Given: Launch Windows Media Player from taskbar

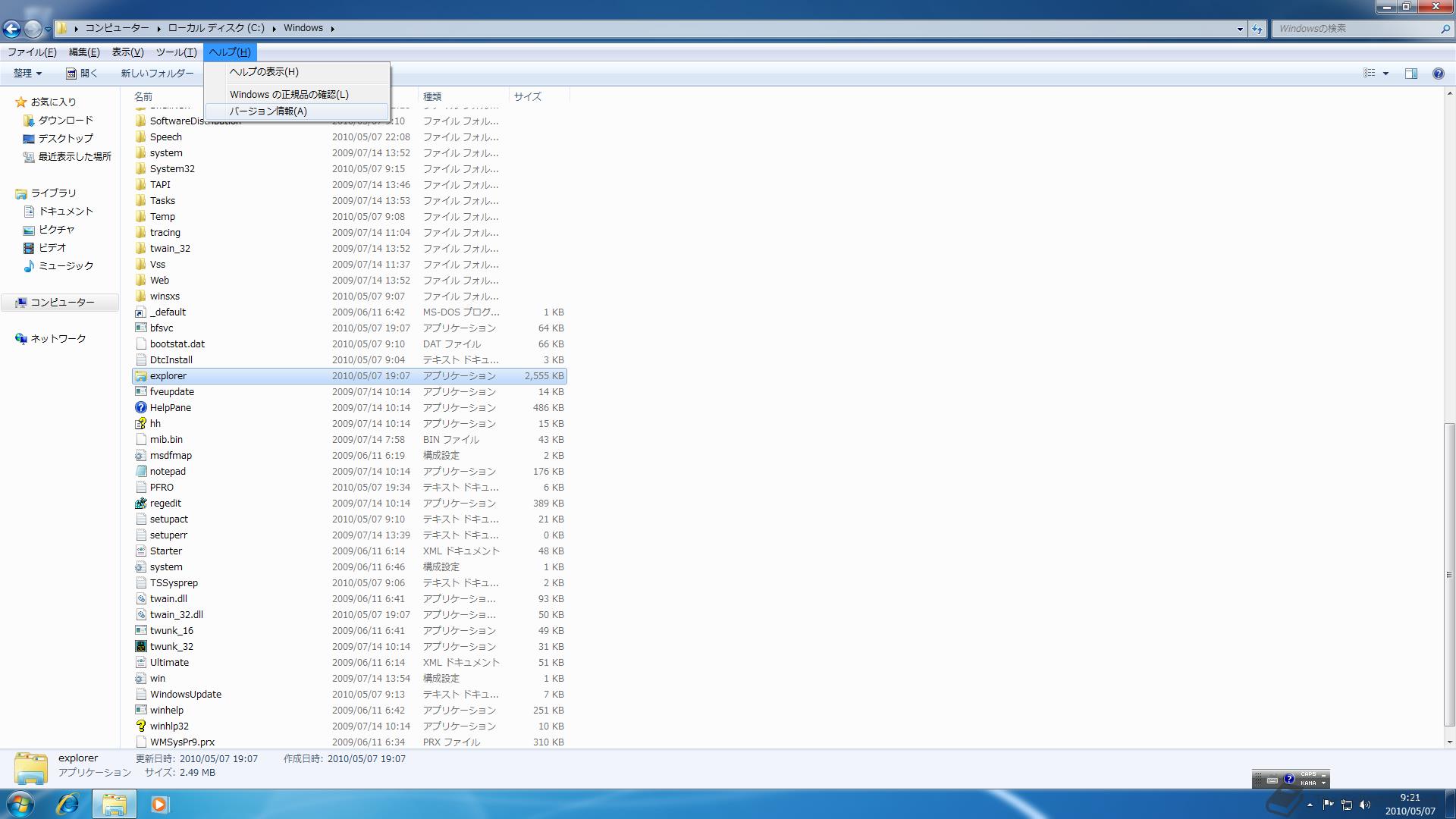Looking at the screenshot, I should (159, 804).
